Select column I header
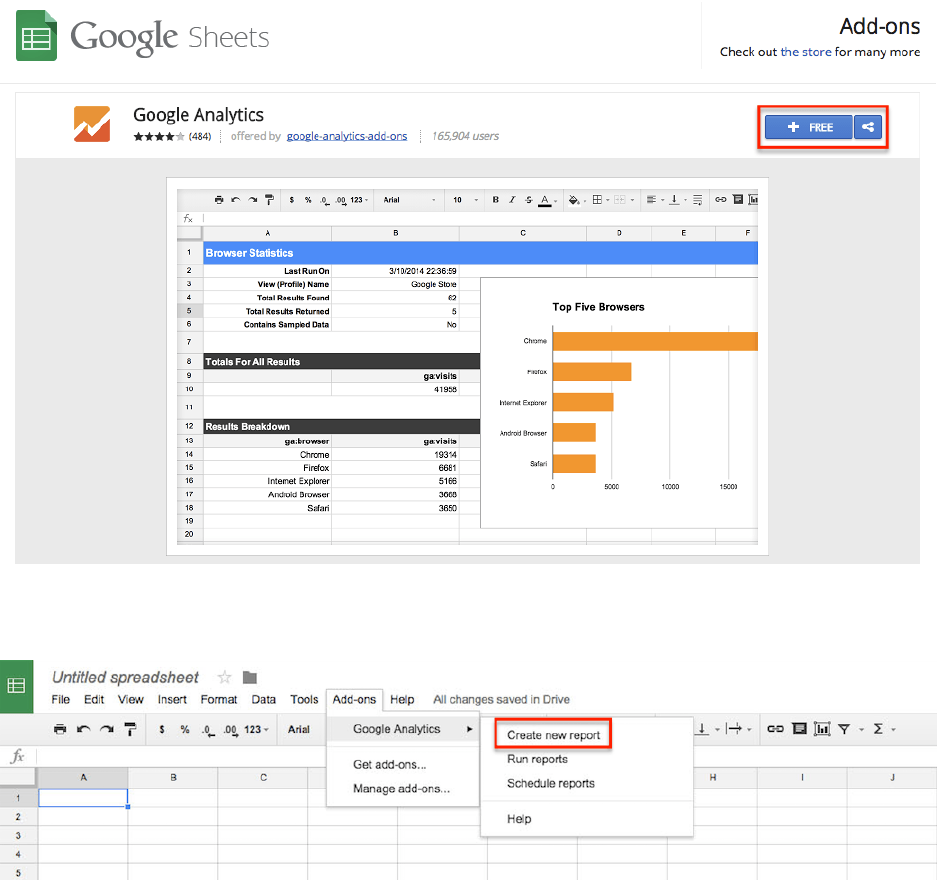This screenshot has width=937, height=880. 802,777
